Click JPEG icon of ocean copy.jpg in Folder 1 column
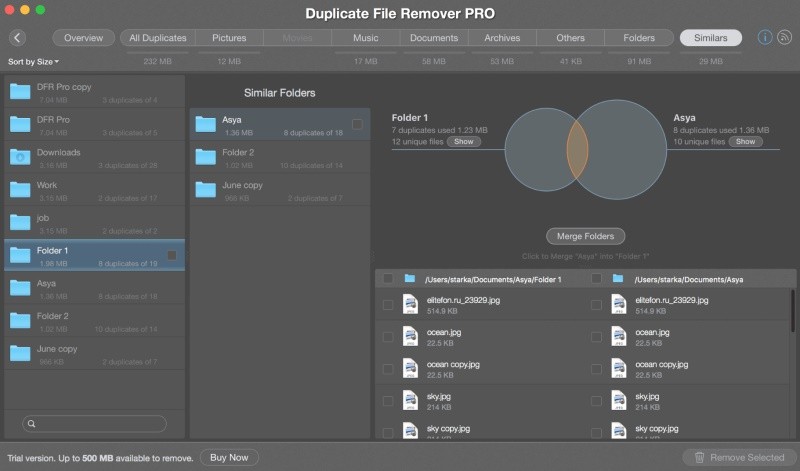Image resolution: width=800 pixels, height=471 pixels. click(x=410, y=368)
